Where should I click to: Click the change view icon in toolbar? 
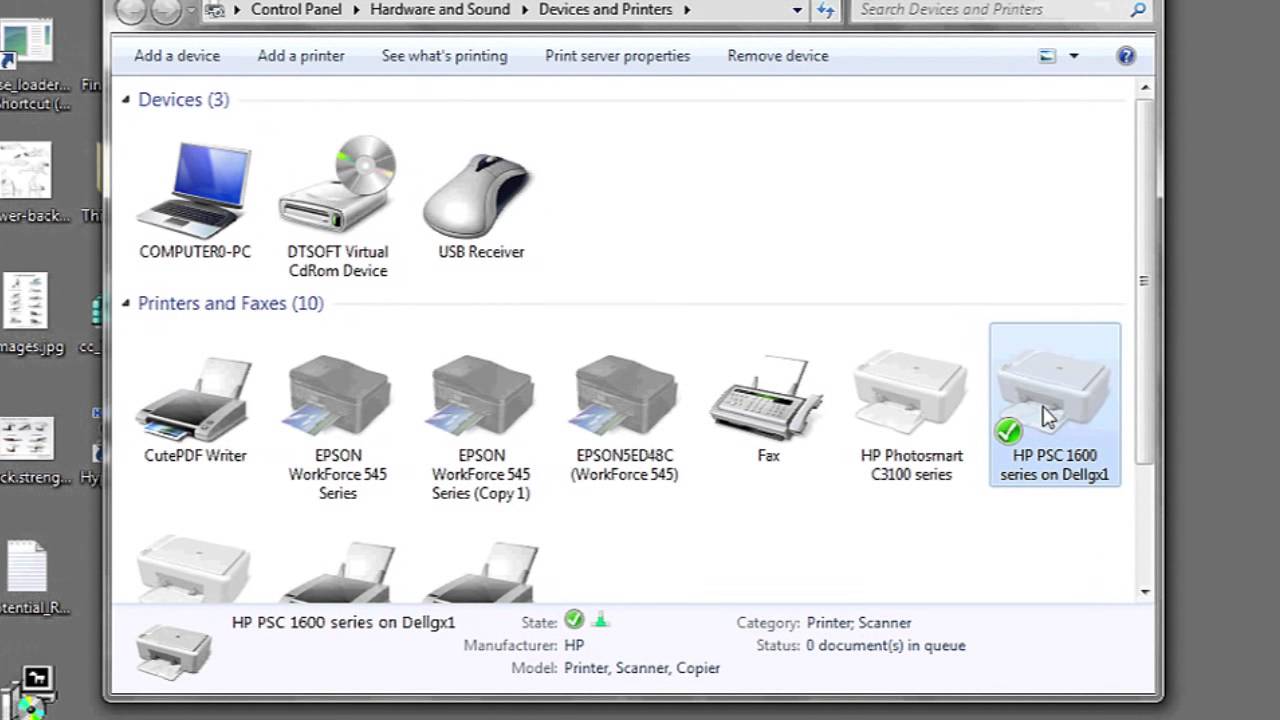click(x=1047, y=56)
